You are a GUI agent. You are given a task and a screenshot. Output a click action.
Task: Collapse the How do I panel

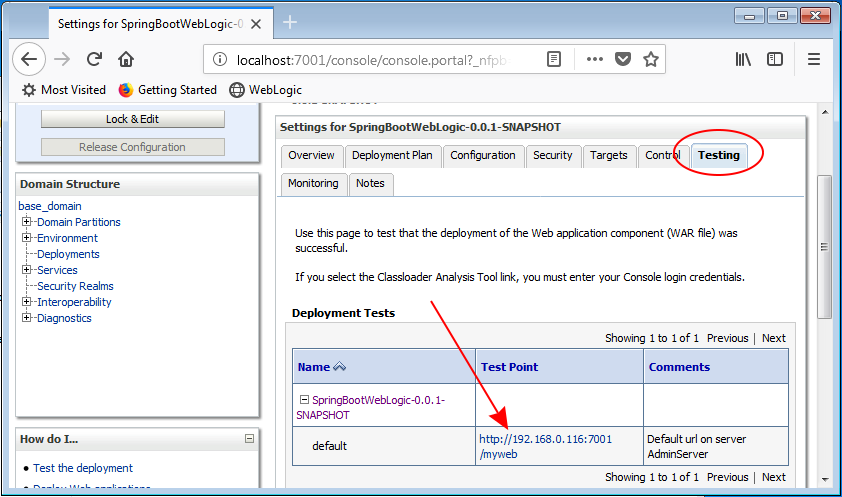click(249, 438)
